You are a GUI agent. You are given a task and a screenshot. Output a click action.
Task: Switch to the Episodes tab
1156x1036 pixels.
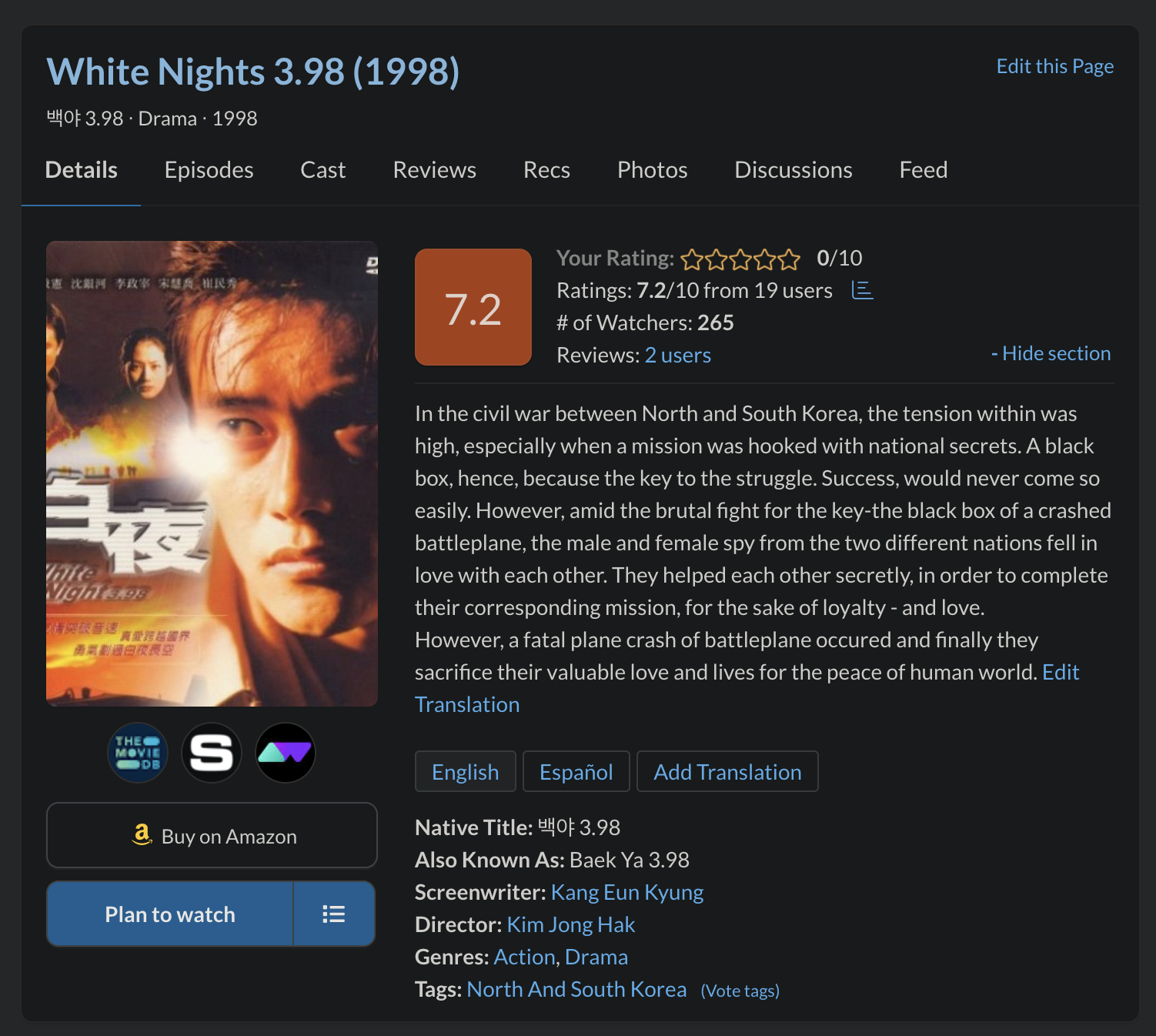(x=209, y=170)
